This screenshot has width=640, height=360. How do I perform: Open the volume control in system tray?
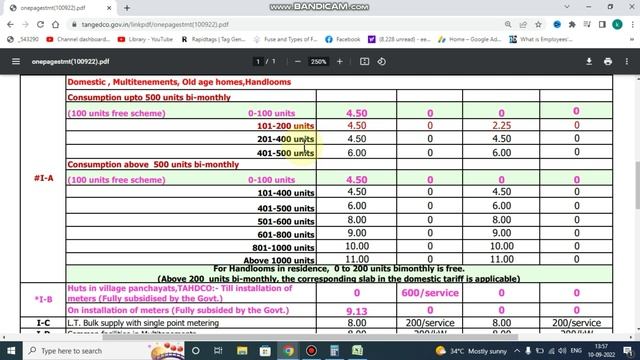[x=562, y=351]
